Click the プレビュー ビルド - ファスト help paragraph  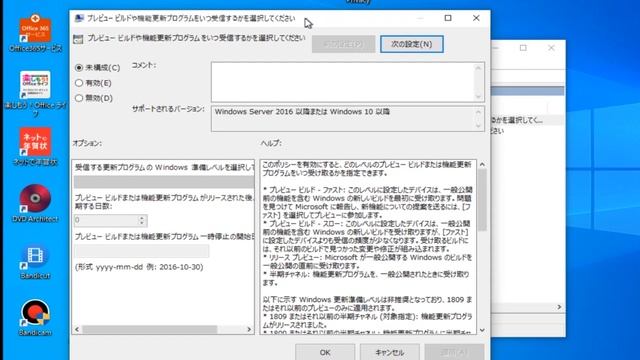point(367,202)
